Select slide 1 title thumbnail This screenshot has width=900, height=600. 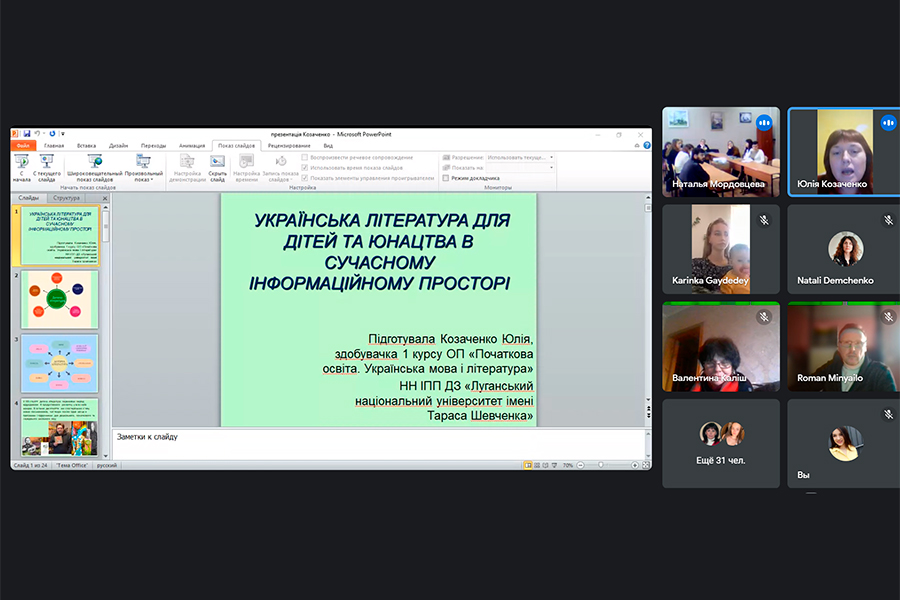click(x=60, y=235)
